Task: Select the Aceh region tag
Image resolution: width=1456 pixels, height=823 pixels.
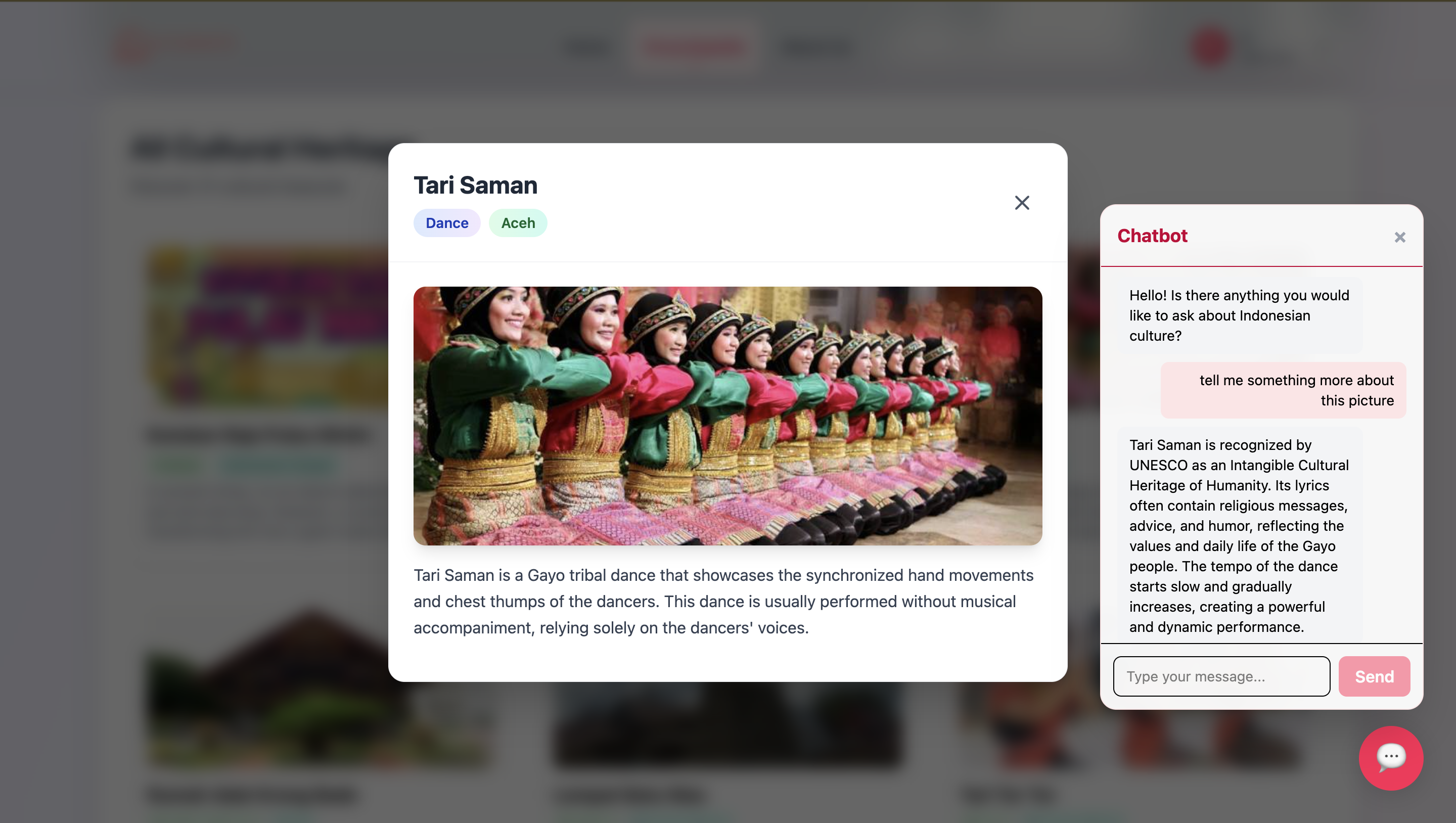Action: click(x=518, y=223)
